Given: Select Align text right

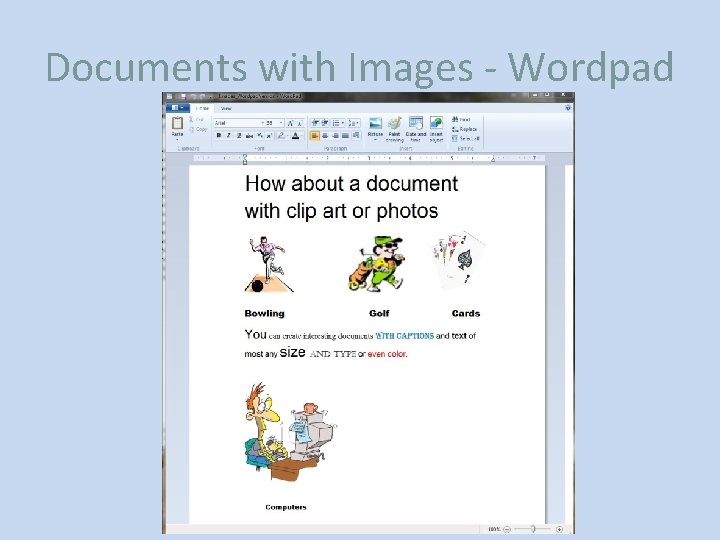Looking at the screenshot, I should (335, 135).
